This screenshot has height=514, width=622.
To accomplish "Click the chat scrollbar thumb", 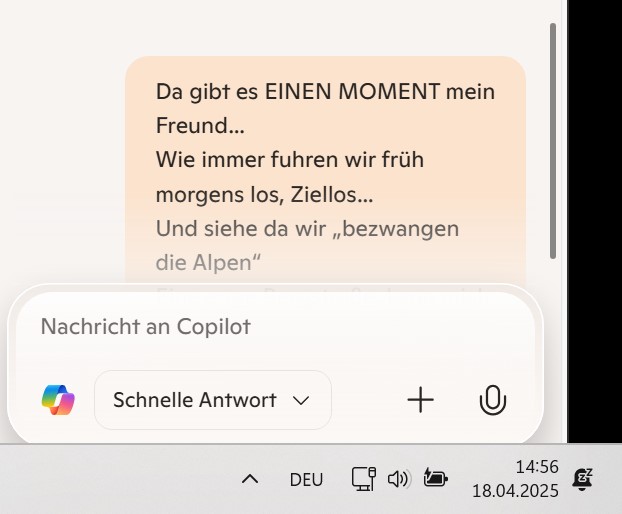I will (x=553, y=141).
